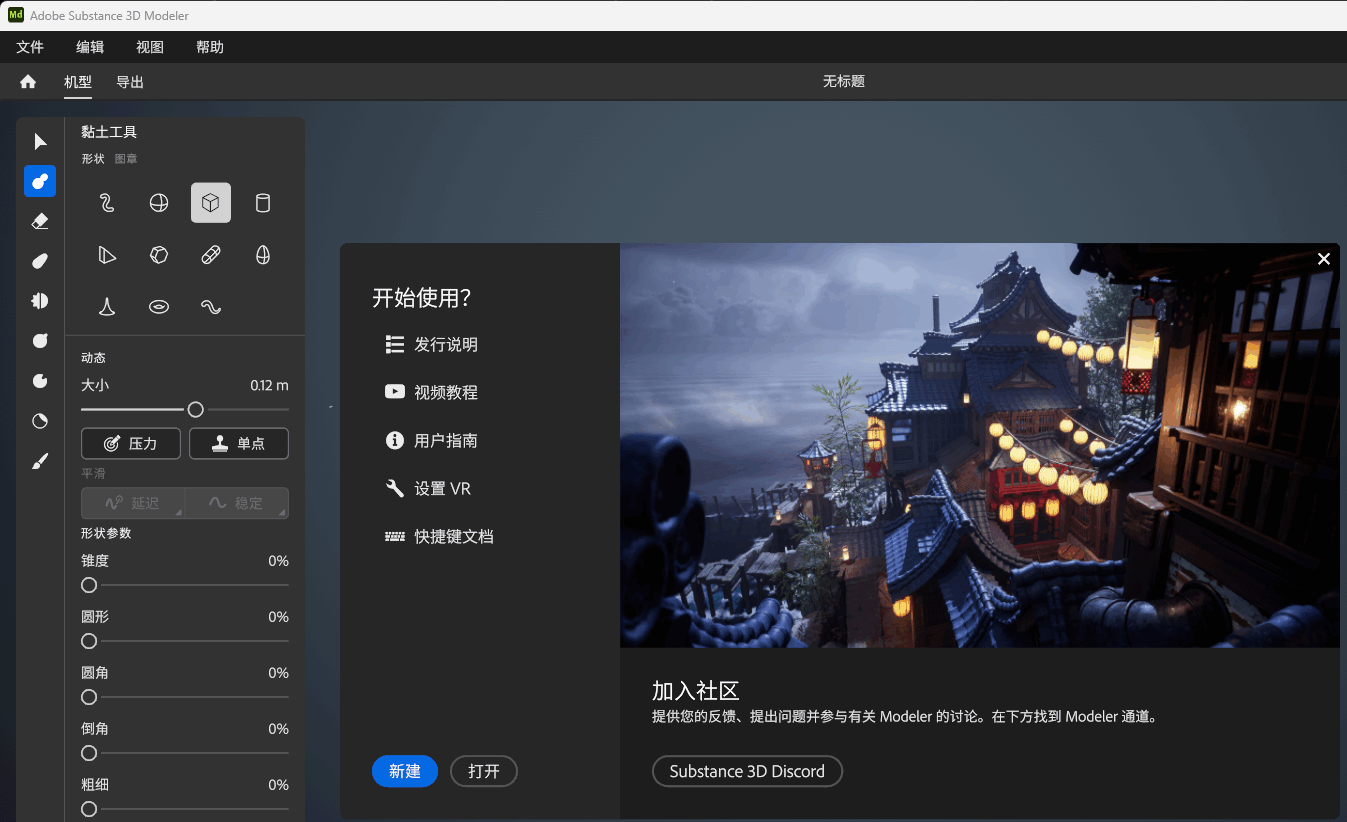
Task: Switch to the 图章 stamps tab
Action: 126,159
